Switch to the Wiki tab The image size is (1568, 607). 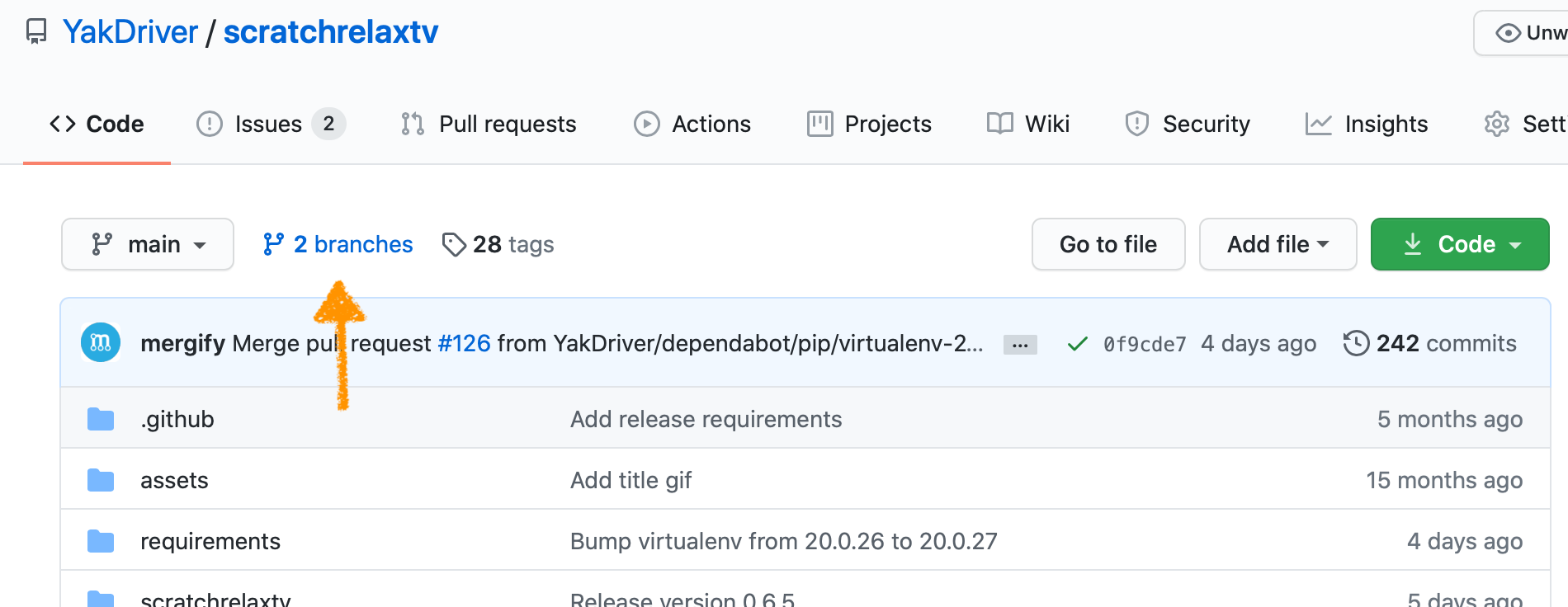pos(1028,124)
